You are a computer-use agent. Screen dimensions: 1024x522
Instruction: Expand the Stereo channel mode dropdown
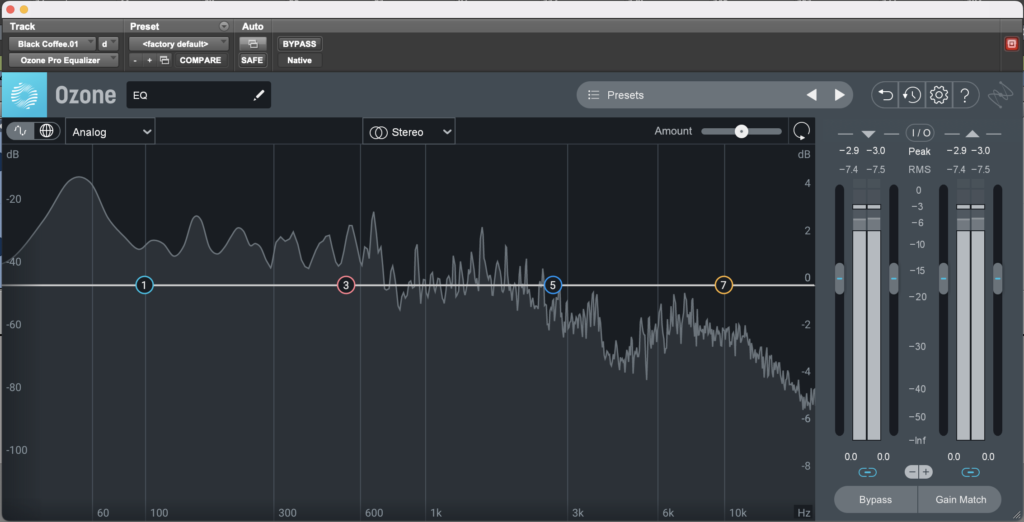409,132
